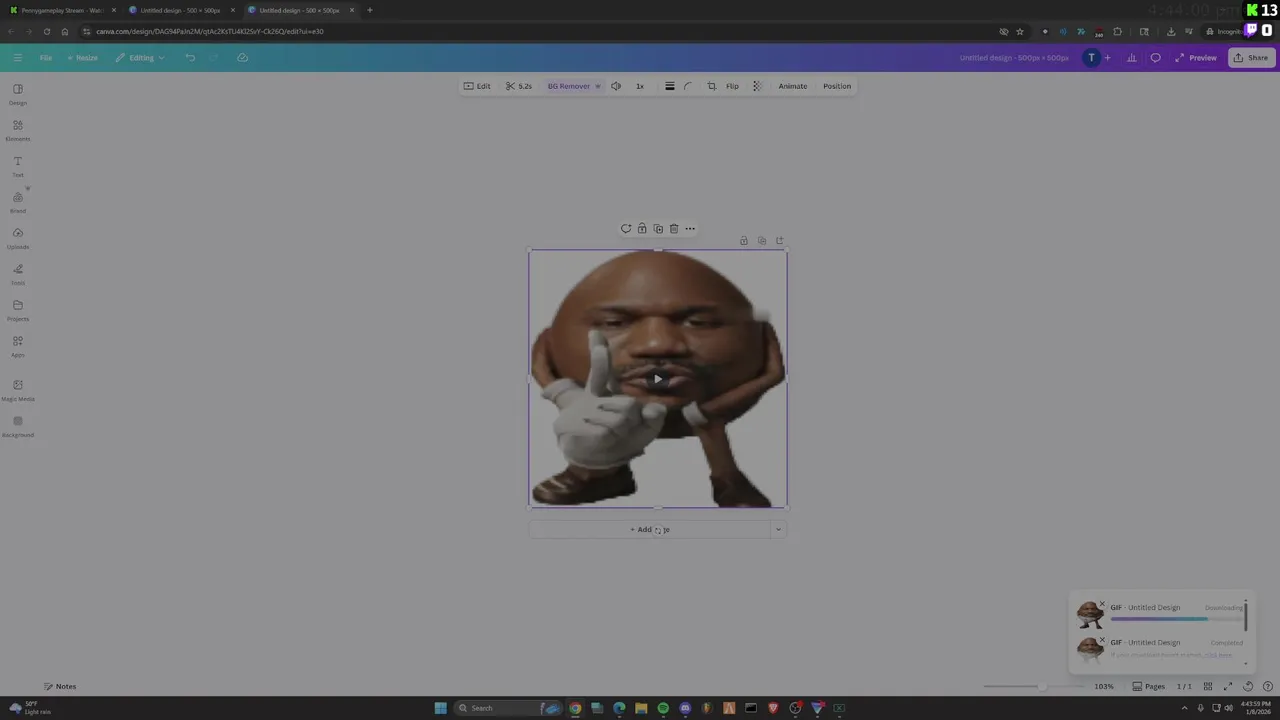1280x720 pixels.
Task: Open the Design panel in sidebar
Action: (18, 94)
